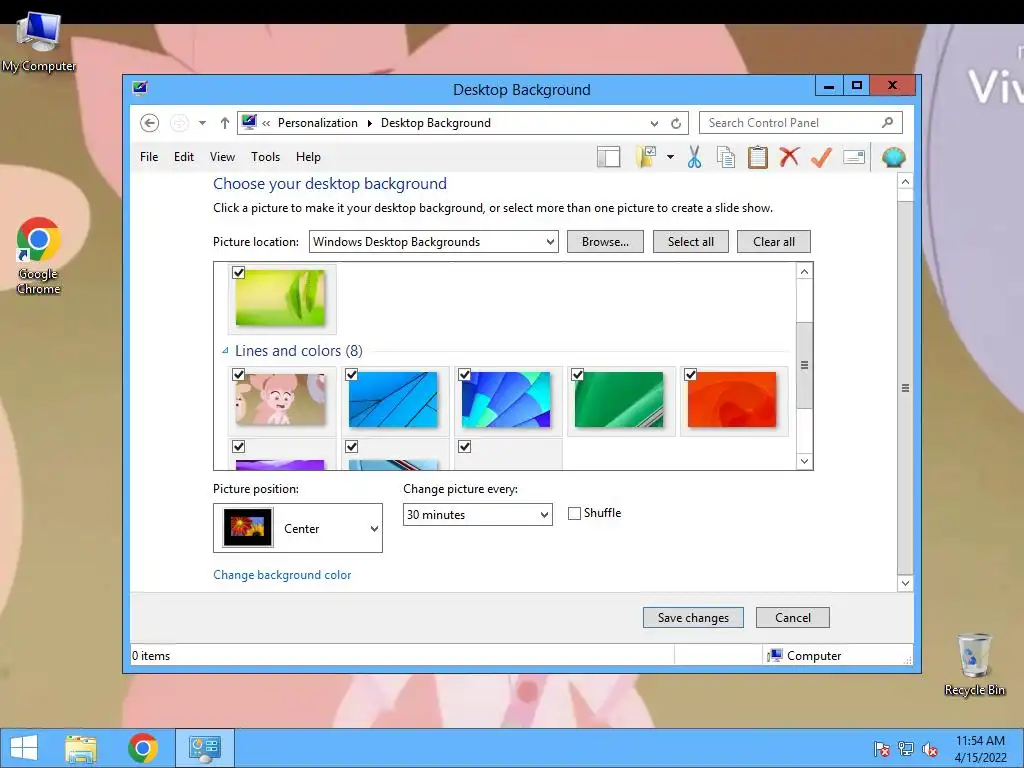The image size is (1024, 768).
Task: Open Google Chrome desktop shortcut
Action: [x=39, y=255]
